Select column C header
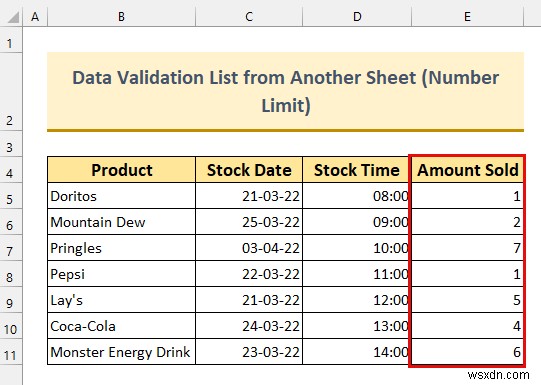The width and height of the screenshot is (541, 385). coord(249,17)
